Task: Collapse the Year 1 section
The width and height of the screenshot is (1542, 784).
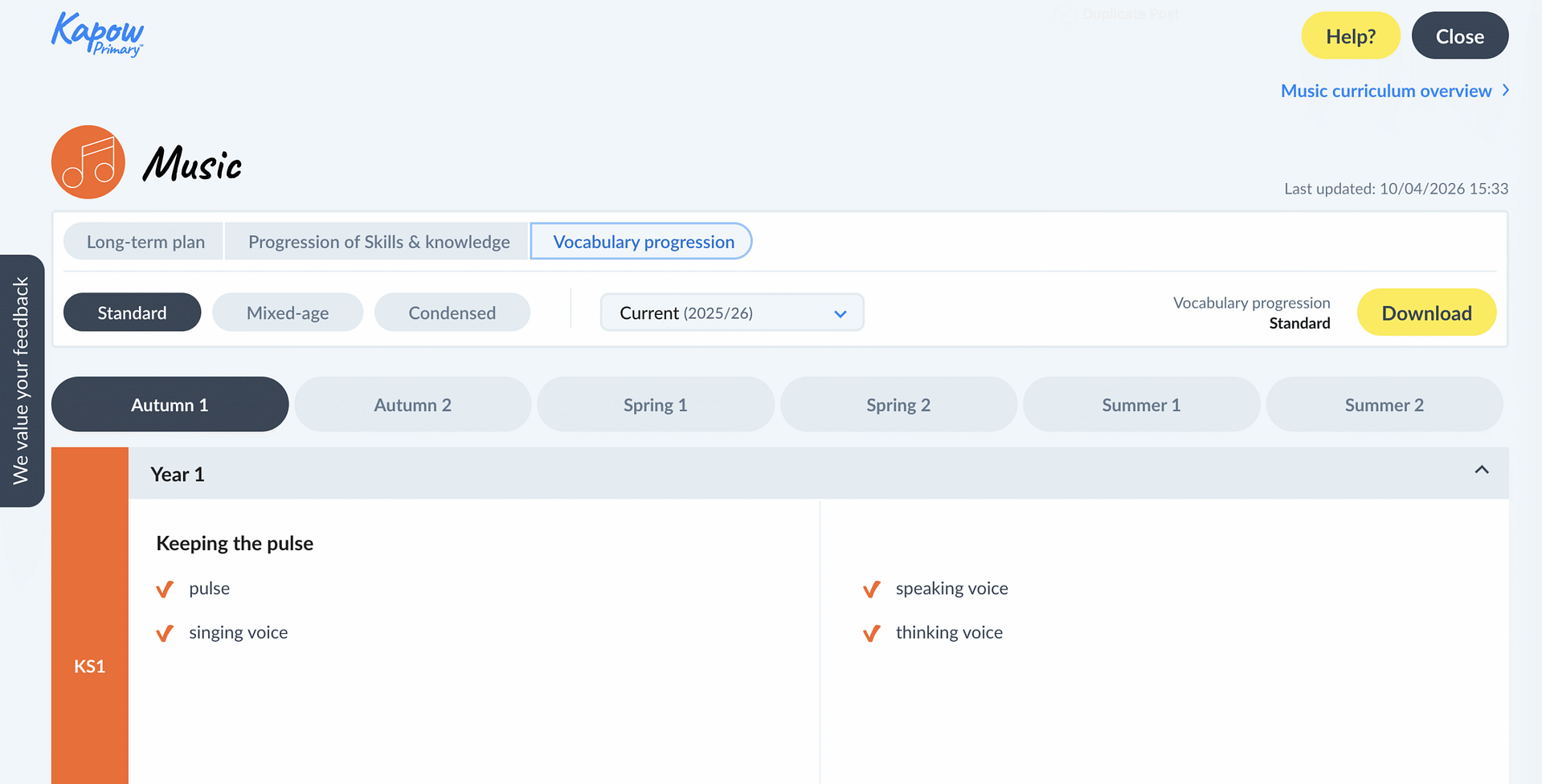Action: click(1481, 471)
